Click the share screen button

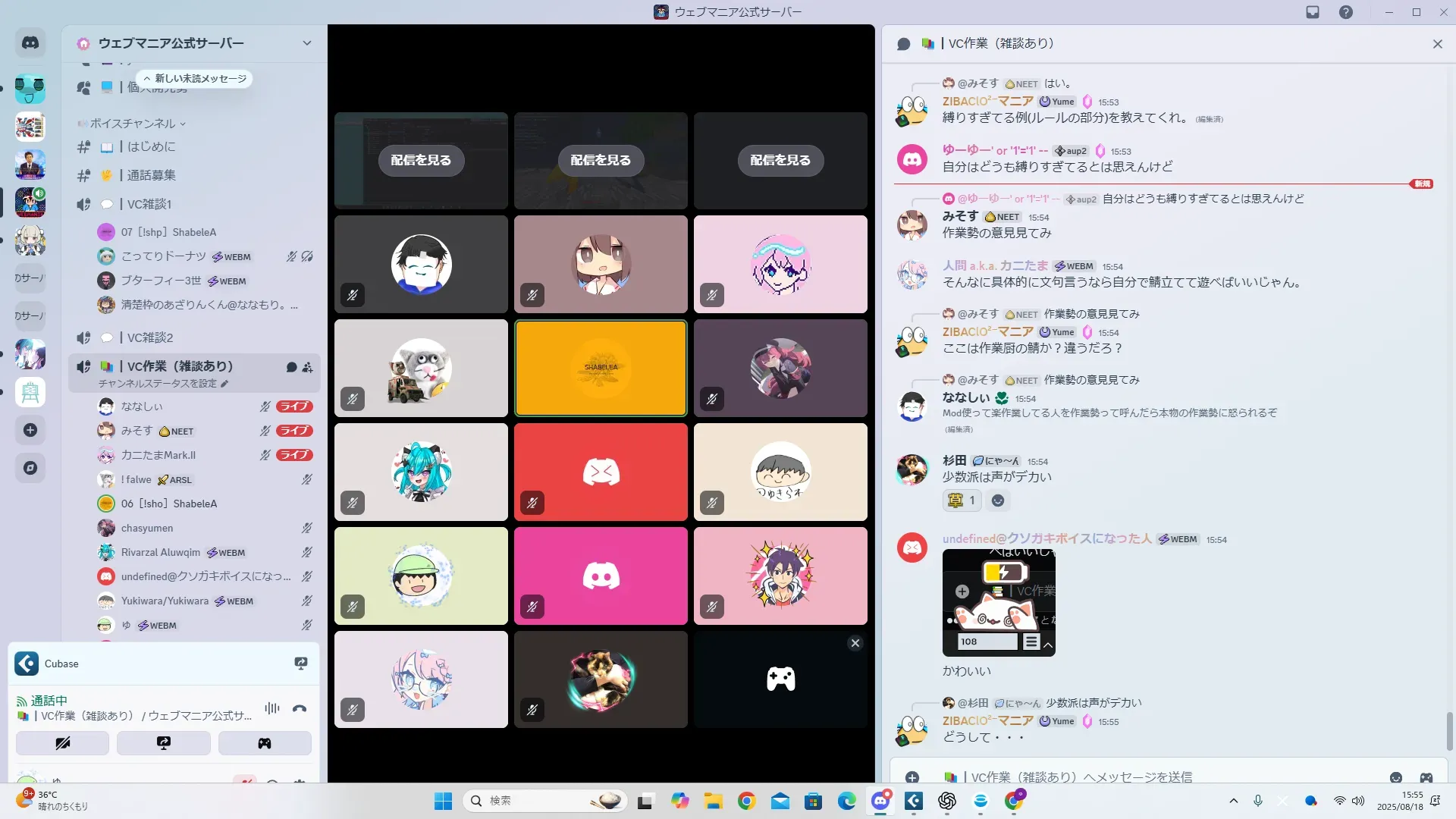pyautogui.click(x=164, y=743)
